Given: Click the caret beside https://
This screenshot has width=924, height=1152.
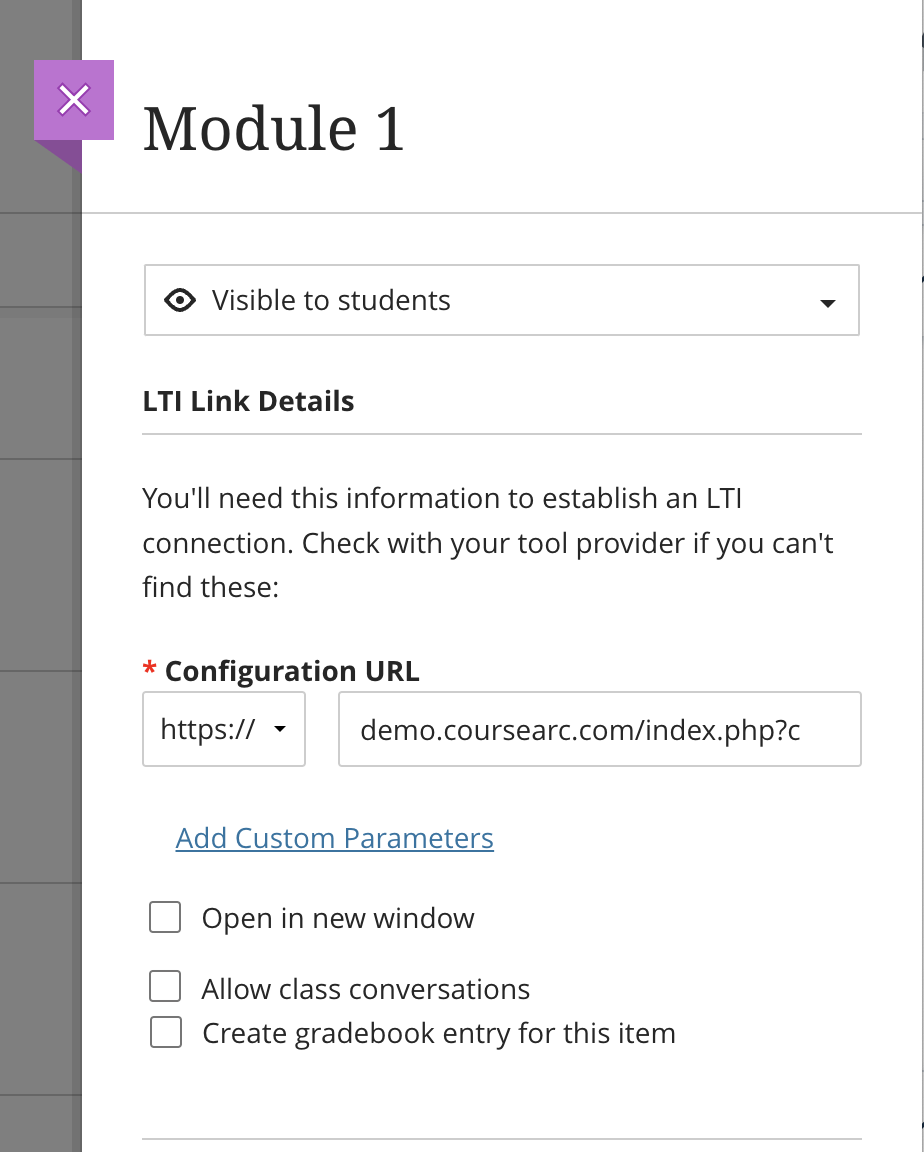Looking at the screenshot, I should click(280, 730).
